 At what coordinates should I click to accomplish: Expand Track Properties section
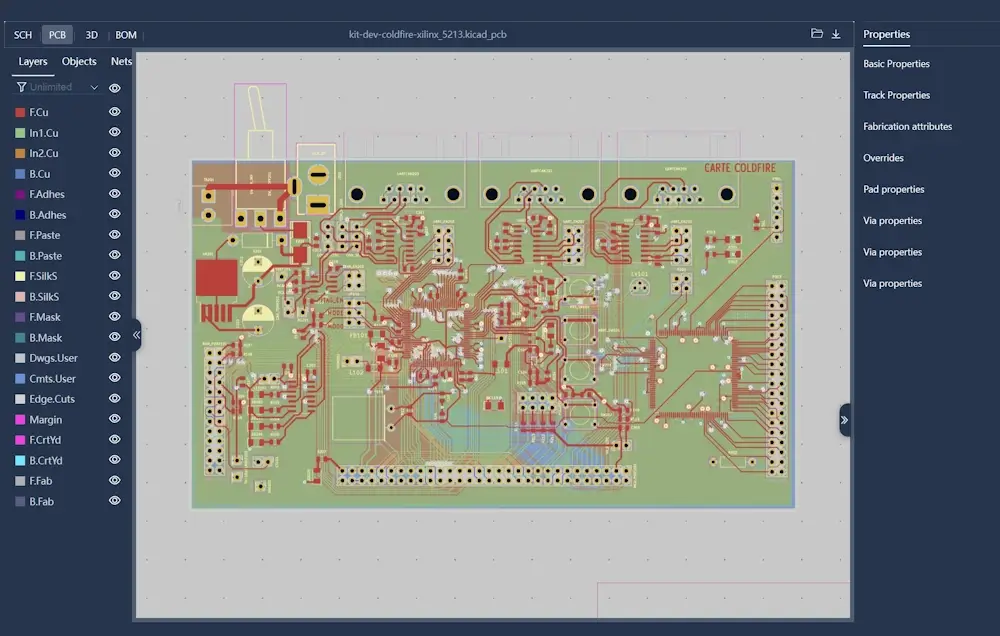click(x=896, y=95)
